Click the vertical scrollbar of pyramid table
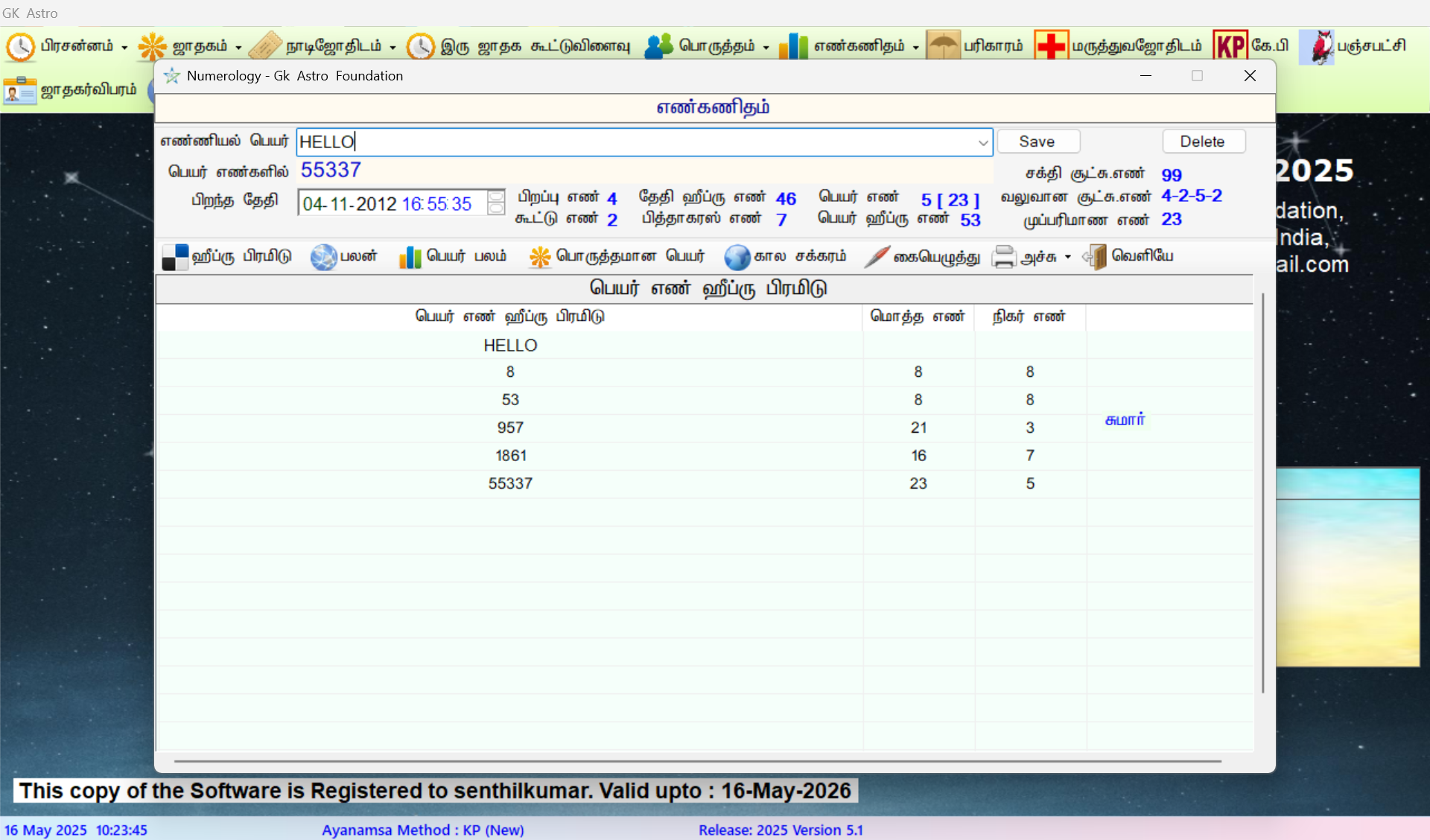Image resolution: width=1430 pixels, height=840 pixels. pos(1262,492)
